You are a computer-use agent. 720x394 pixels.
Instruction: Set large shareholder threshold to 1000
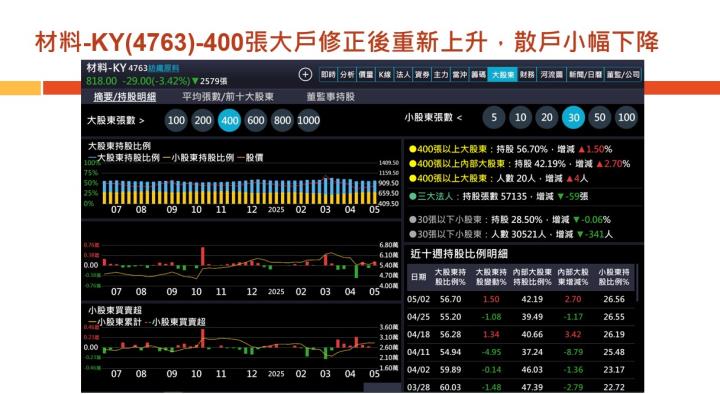309,120
